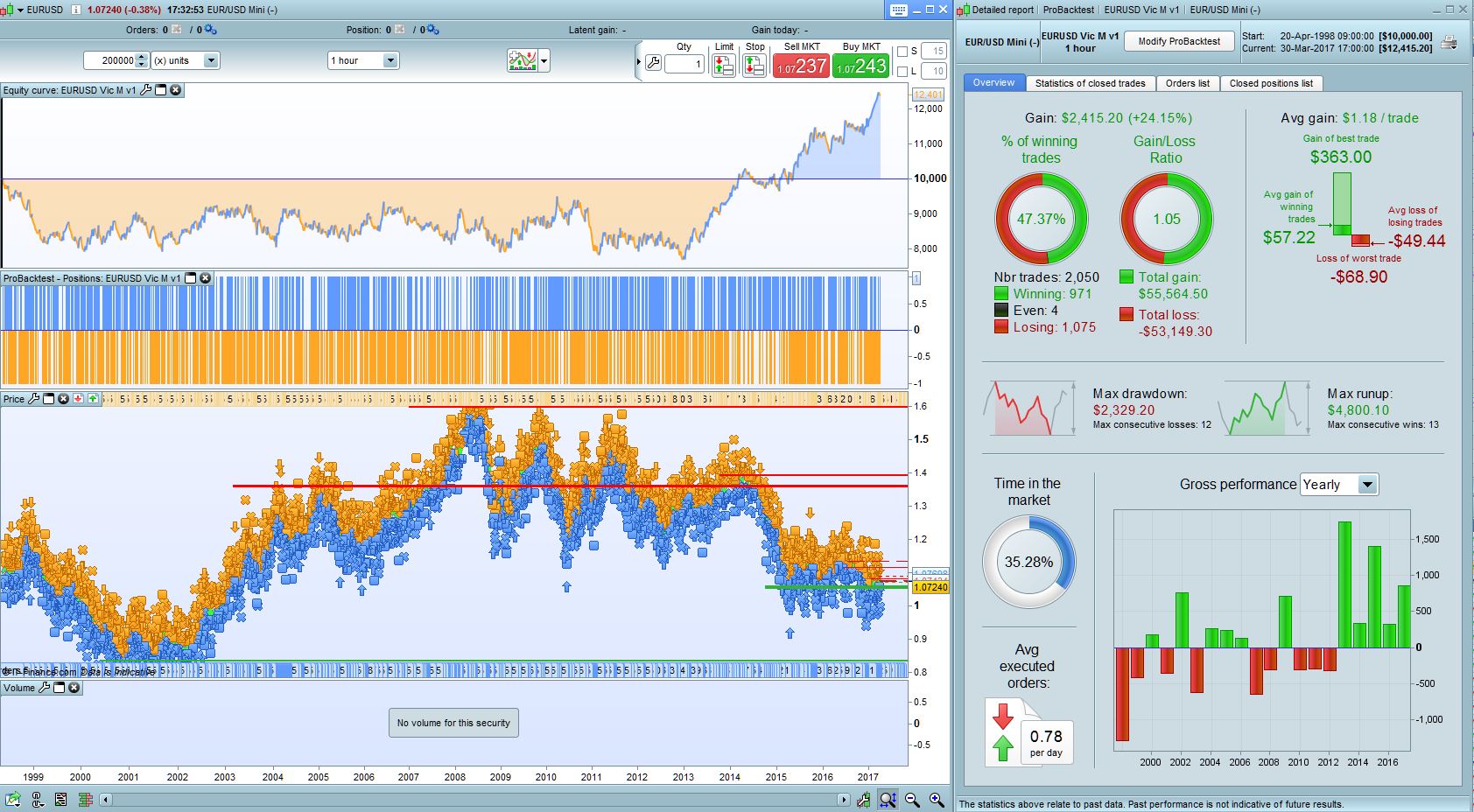Screen dimensions: 1474x812
Task: Click the print icon in Detailed report
Action: pyautogui.click(x=1449, y=42)
